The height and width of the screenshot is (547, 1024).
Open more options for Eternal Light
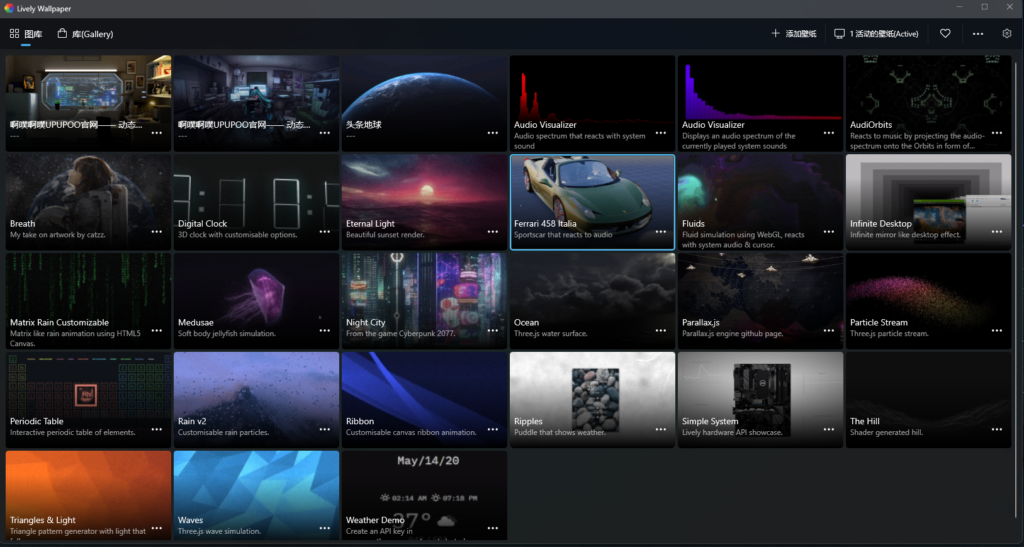tap(493, 232)
